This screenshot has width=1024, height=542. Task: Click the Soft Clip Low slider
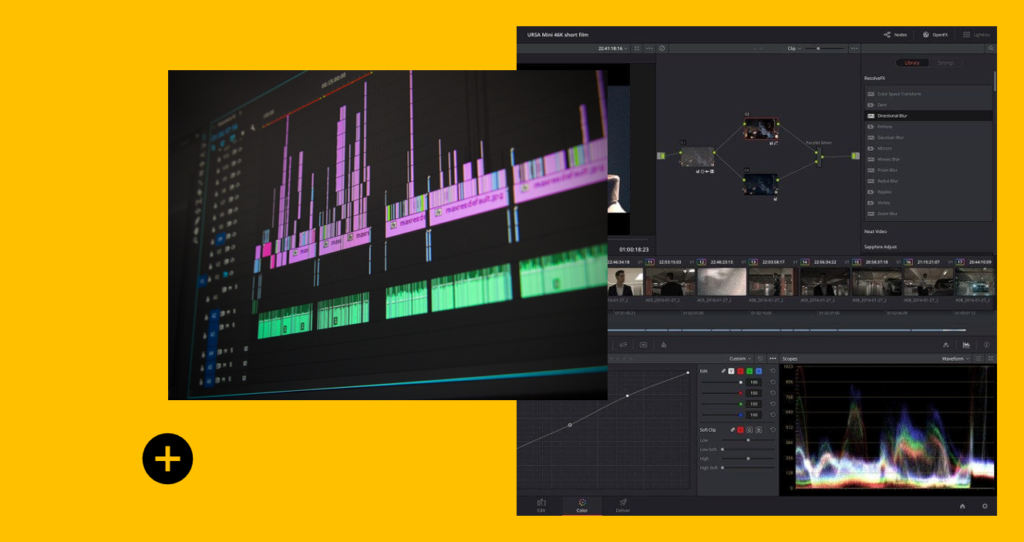pos(748,440)
